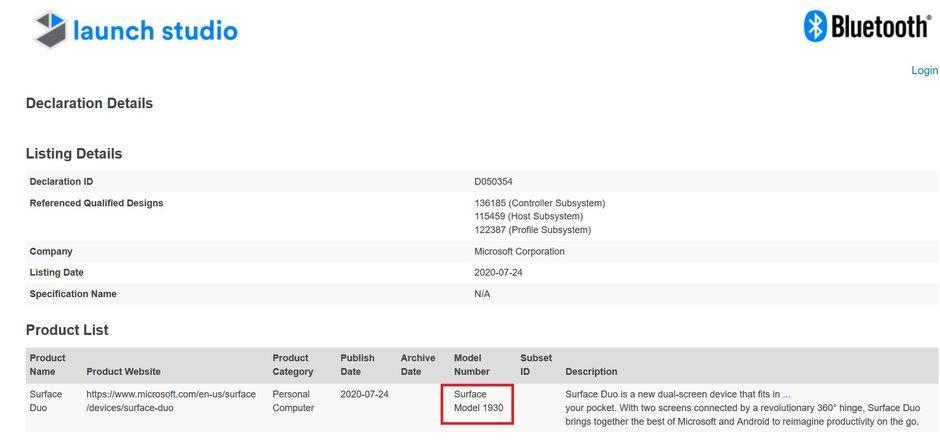
Task: Select the N/A specification value
Action: (x=482, y=294)
